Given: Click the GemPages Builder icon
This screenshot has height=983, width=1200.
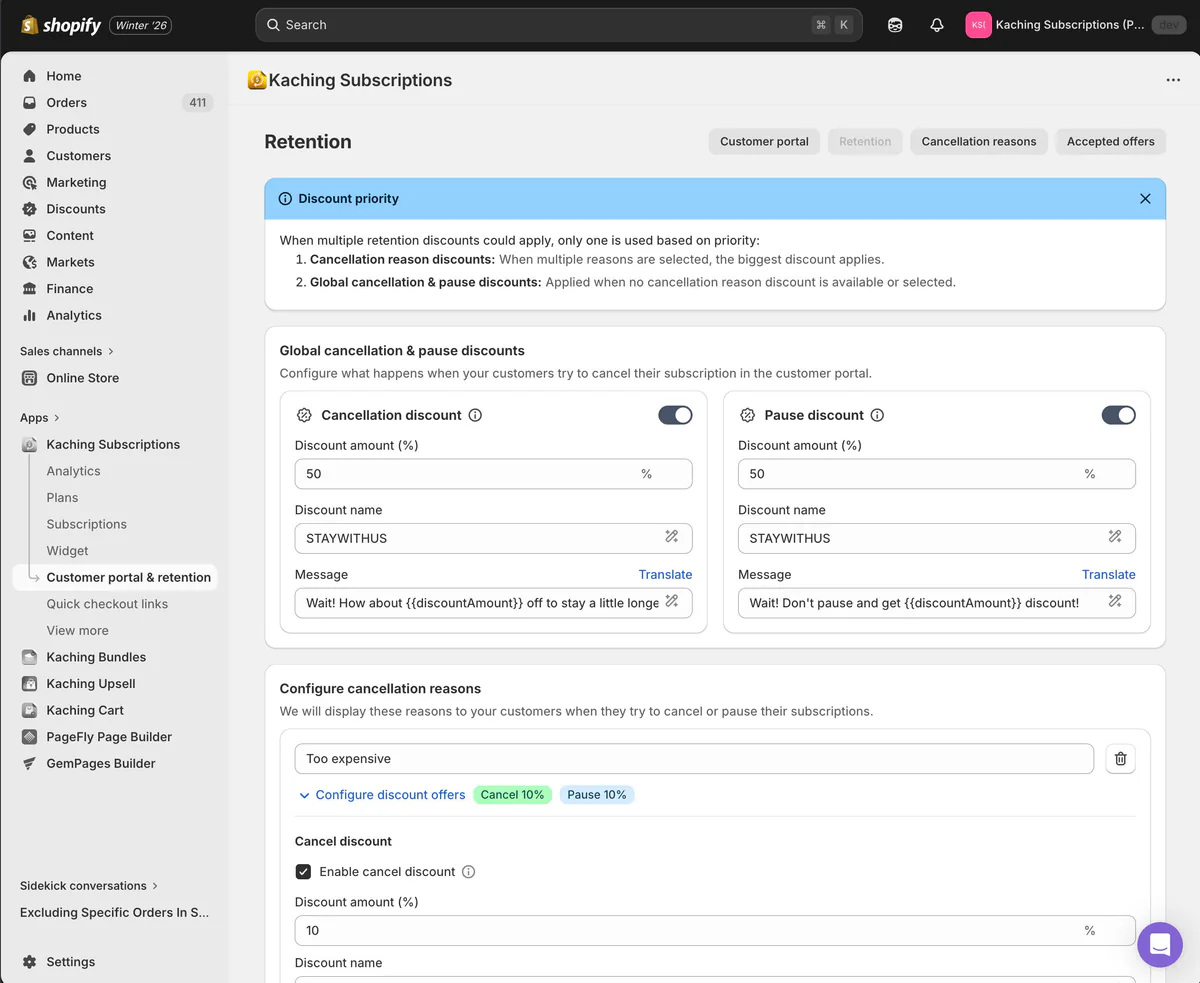Looking at the screenshot, I should (30, 763).
